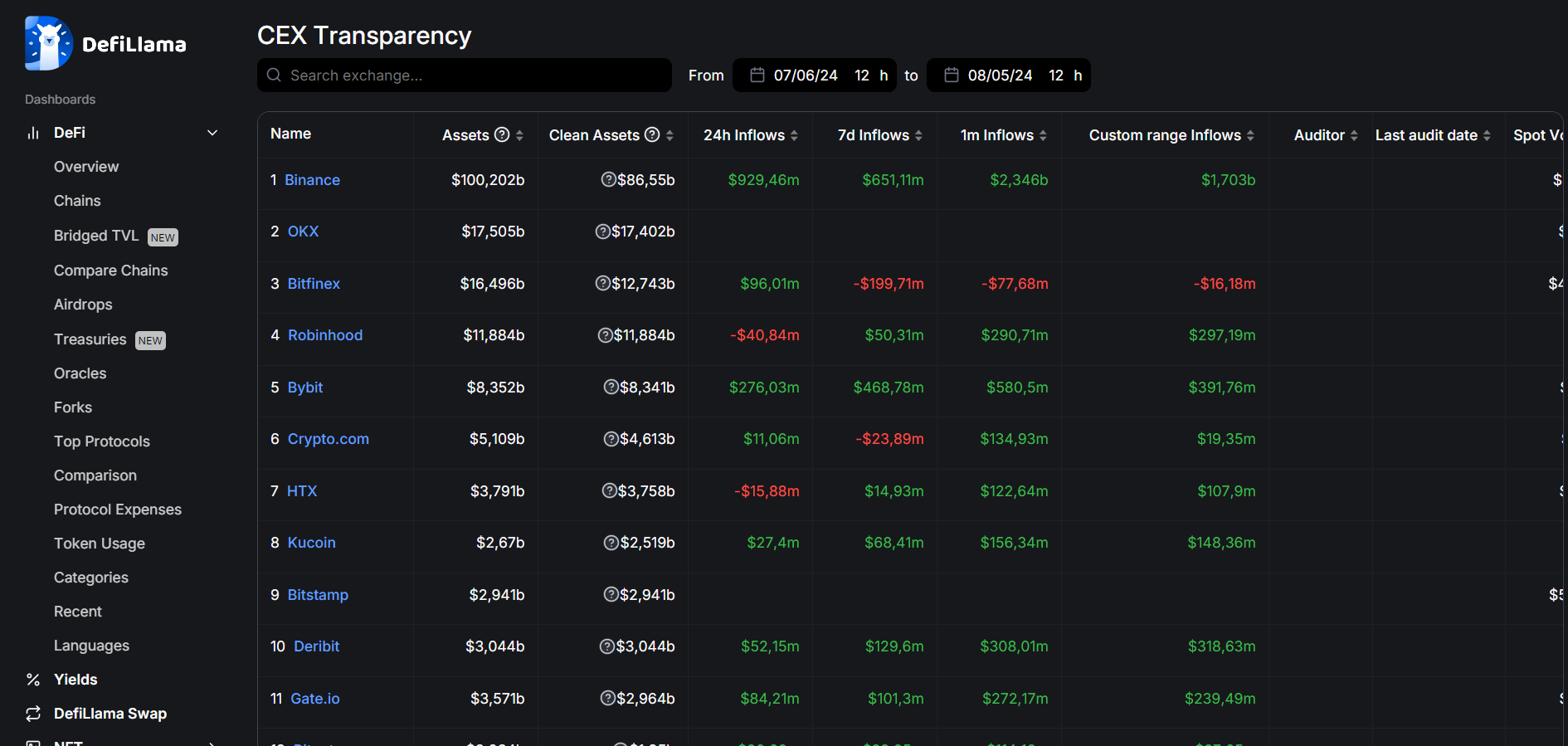The height and width of the screenshot is (746, 1568).
Task: Open the Bitfinex exchange link
Action: click(x=314, y=284)
